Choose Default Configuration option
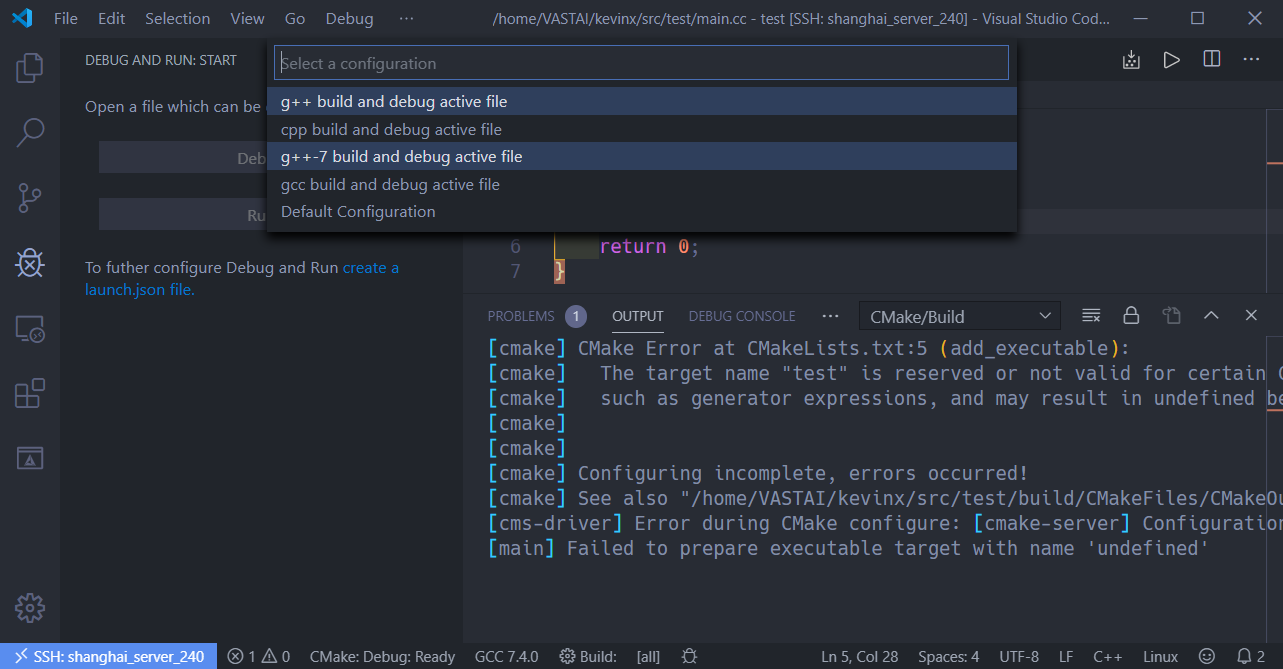Screen dimensions: 1283x669 click(642, 211)
